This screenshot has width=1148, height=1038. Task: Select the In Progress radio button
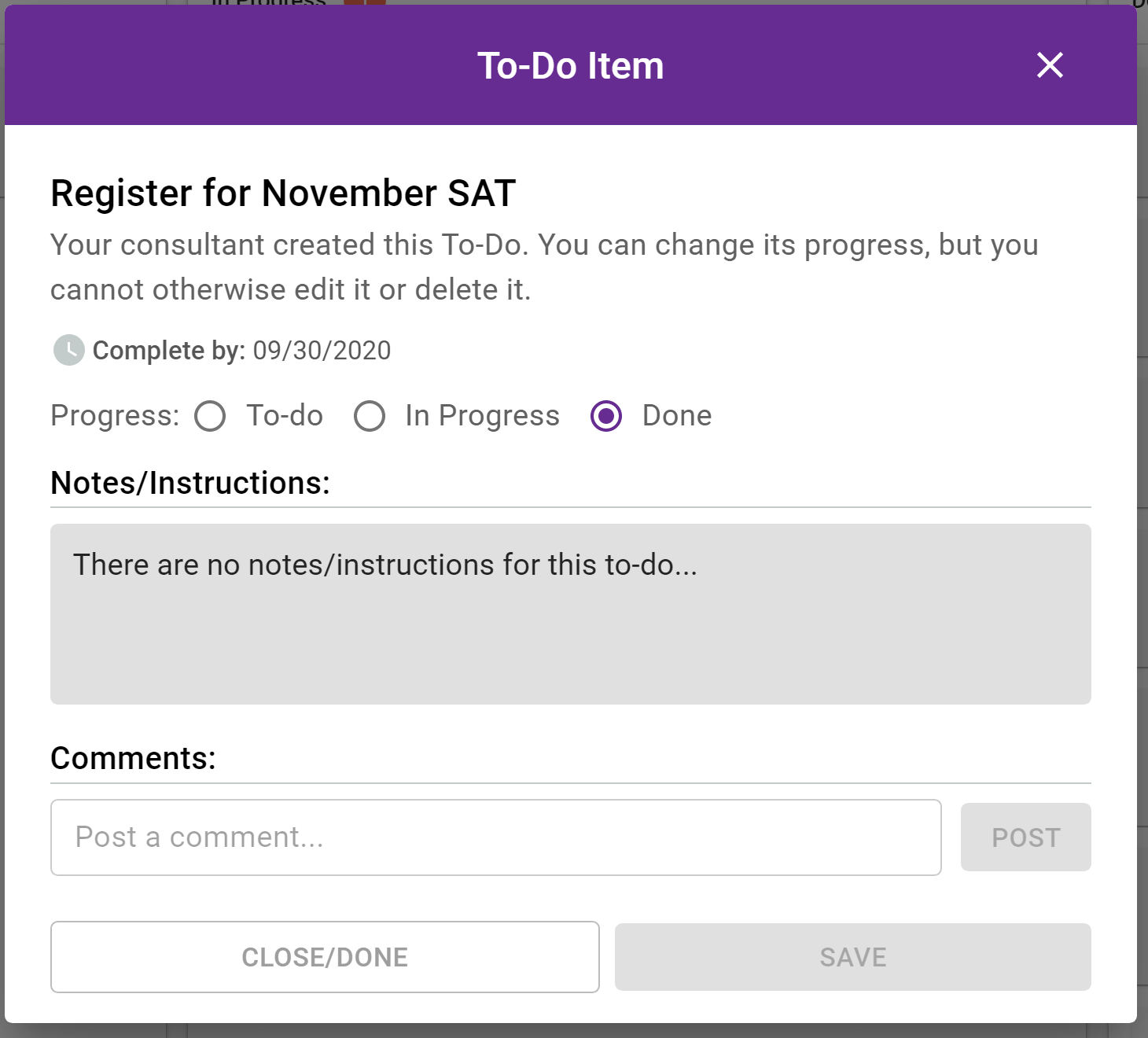[x=370, y=416]
